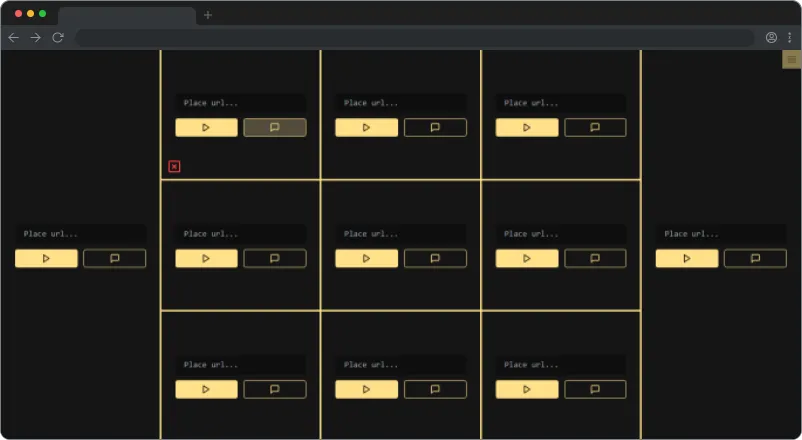Open the hamburger menu at page corner
Image resolution: width=802 pixels, height=440 pixels.
(x=791, y=60)
